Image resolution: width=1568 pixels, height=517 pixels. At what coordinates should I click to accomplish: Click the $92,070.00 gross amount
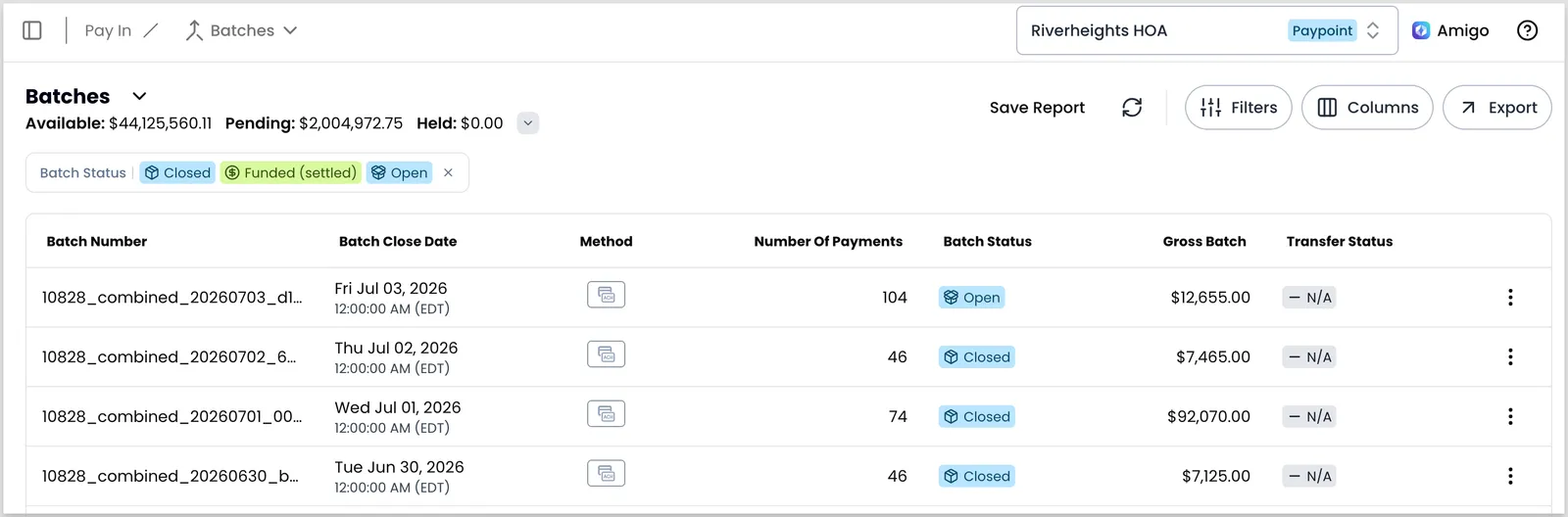coord(1208,417)
